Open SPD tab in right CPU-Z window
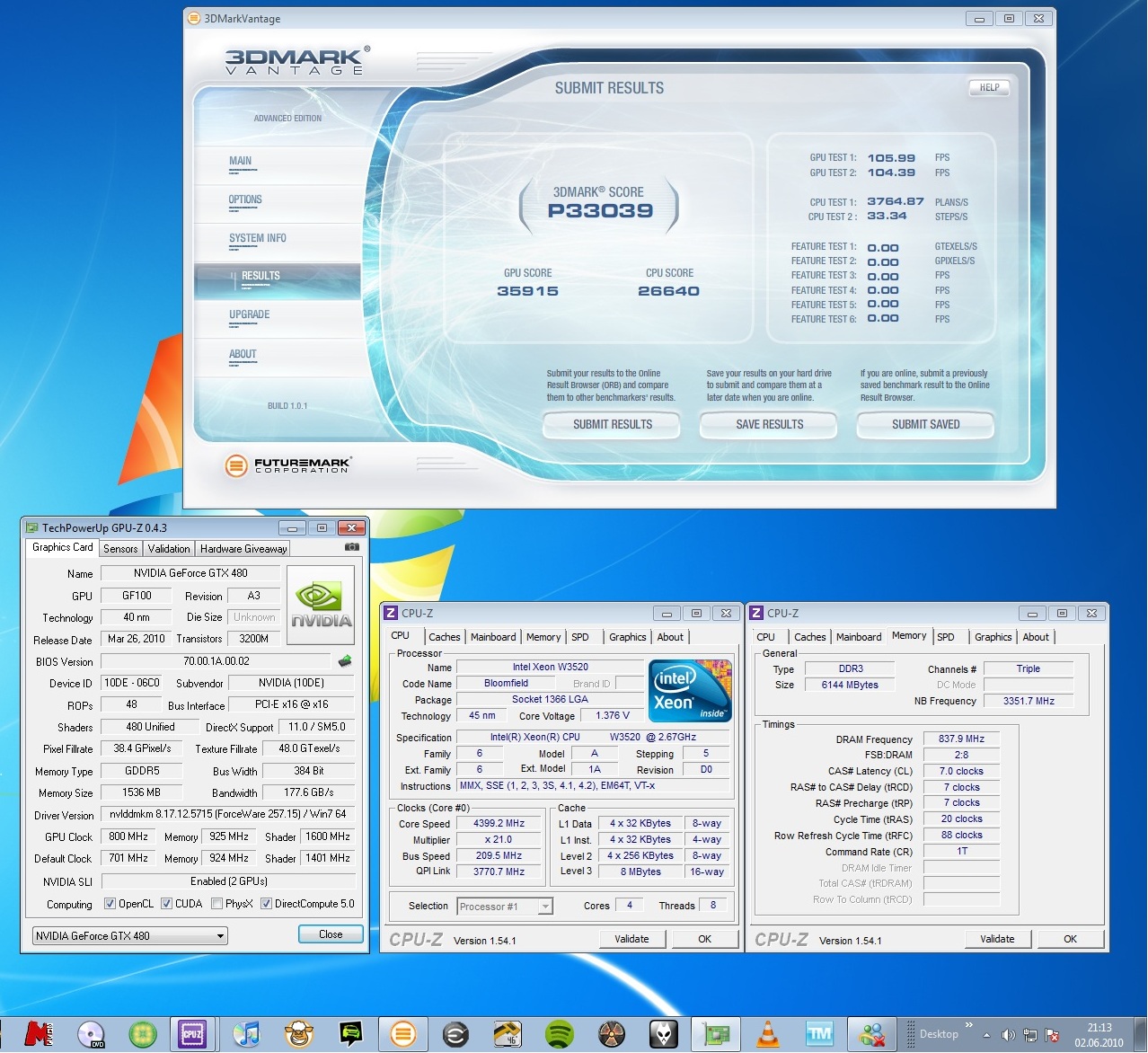Image resolution: width=1148 pixels, height=1053 pixels. [x=946, y=637]
